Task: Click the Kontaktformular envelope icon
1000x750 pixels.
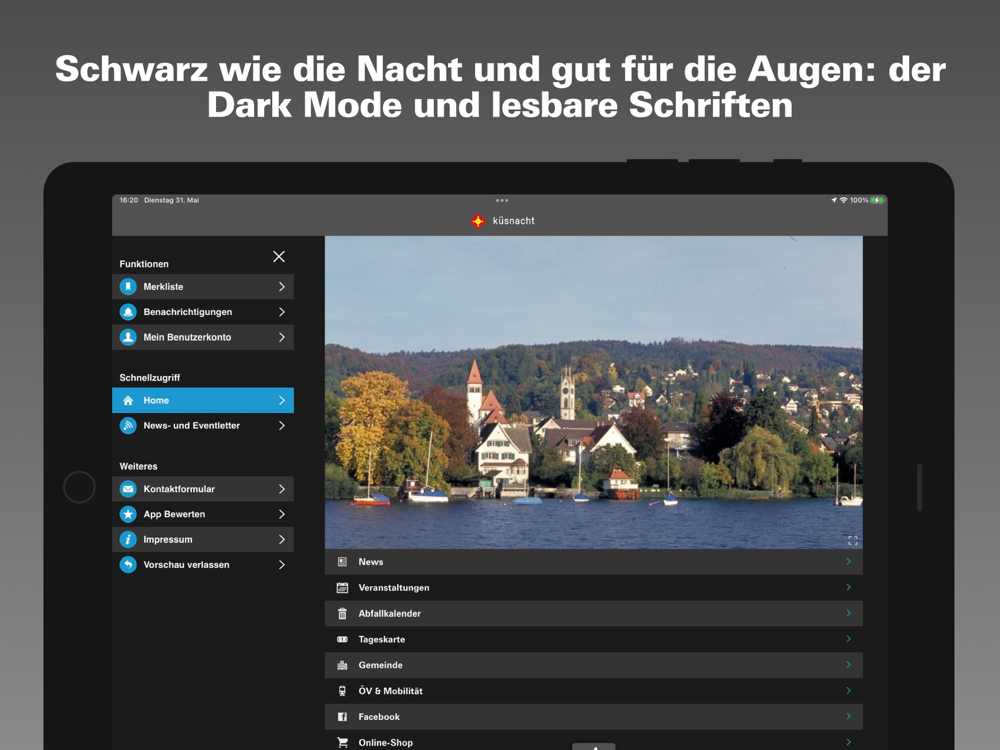Action: (x=128, y=489)
